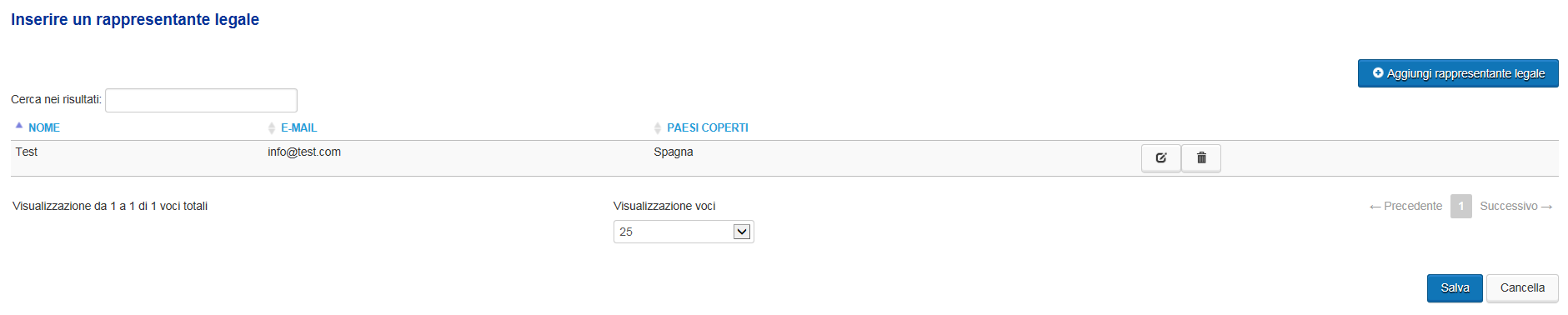Select page 1 in pagination

tap(1461, 206)
